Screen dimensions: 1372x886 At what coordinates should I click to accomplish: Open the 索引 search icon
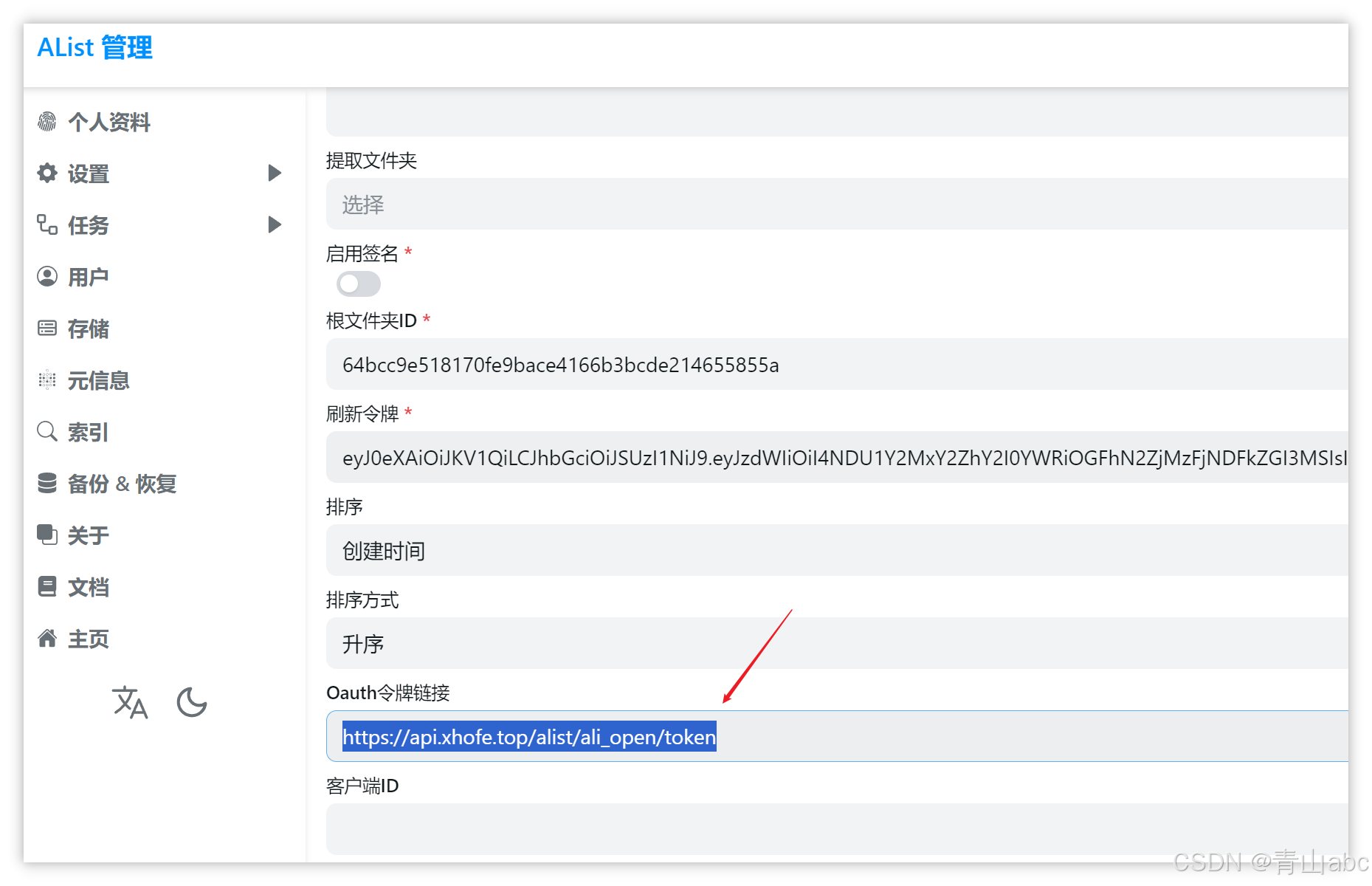(47, 432)
